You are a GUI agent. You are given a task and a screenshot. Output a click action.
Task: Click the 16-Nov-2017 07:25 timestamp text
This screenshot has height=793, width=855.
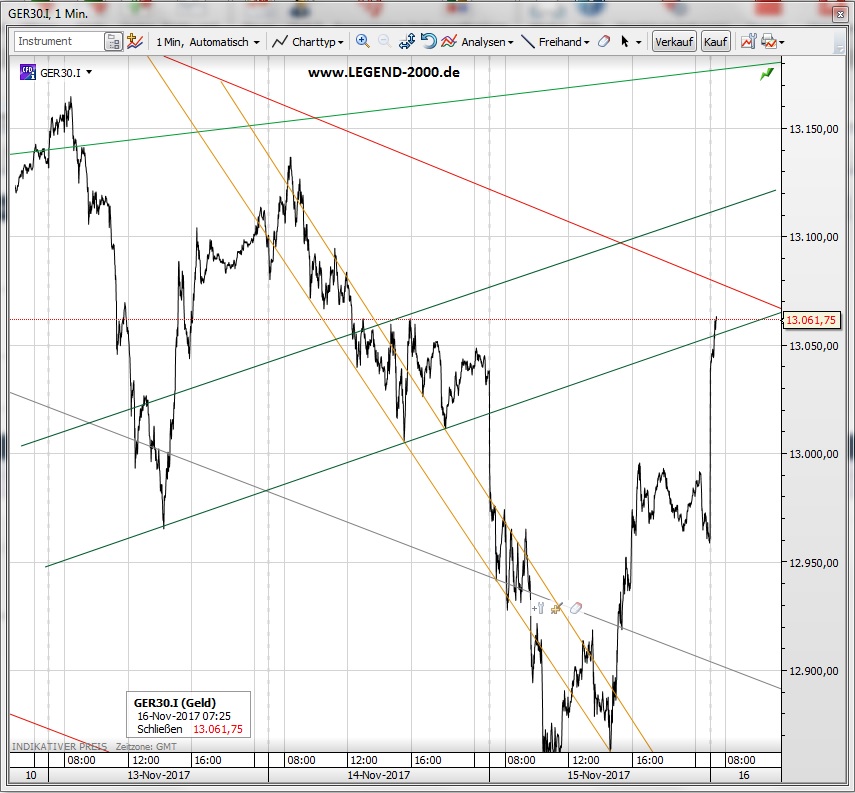click(x=184, y=716)
